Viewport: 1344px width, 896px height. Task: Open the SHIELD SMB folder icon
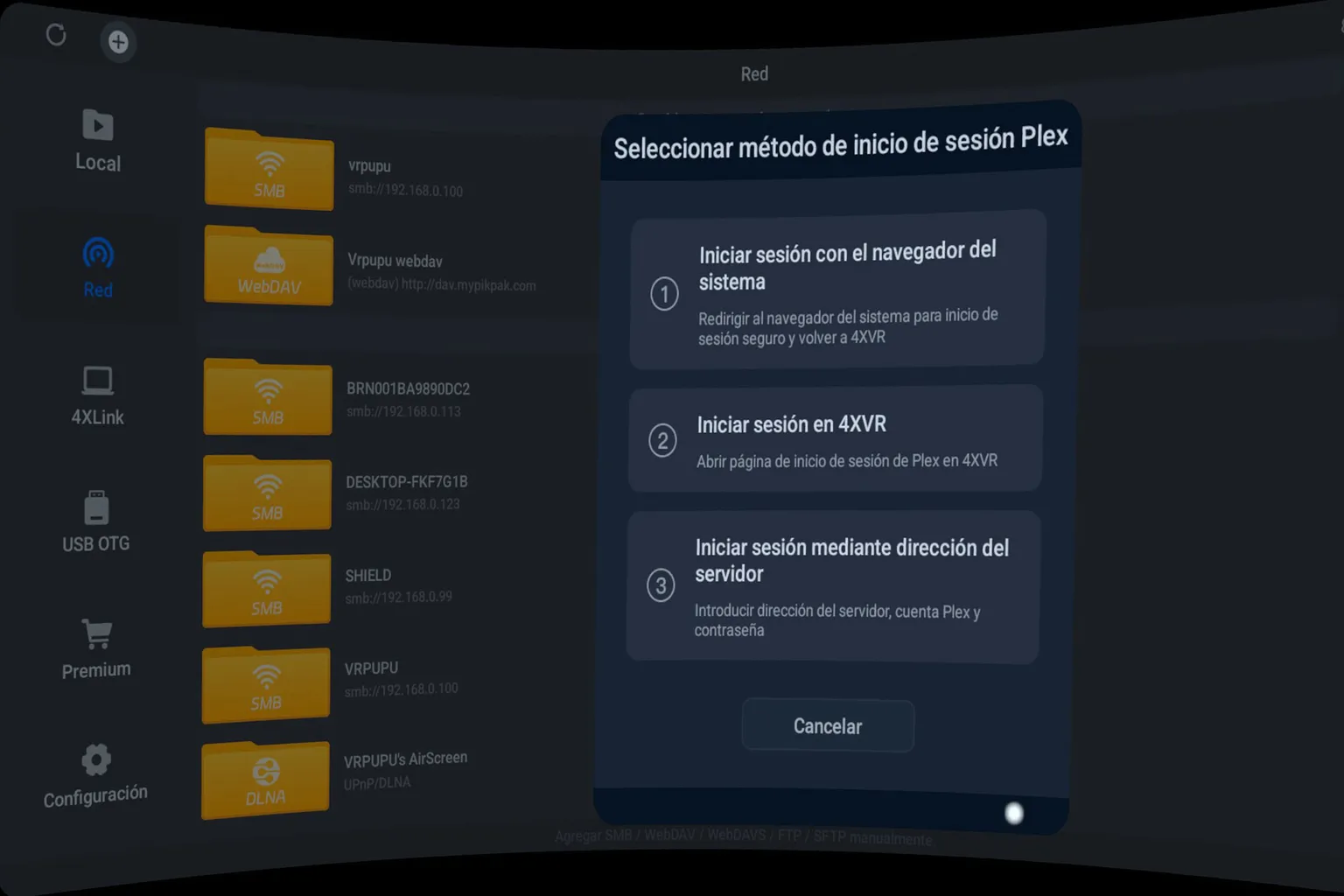(266, 589)
